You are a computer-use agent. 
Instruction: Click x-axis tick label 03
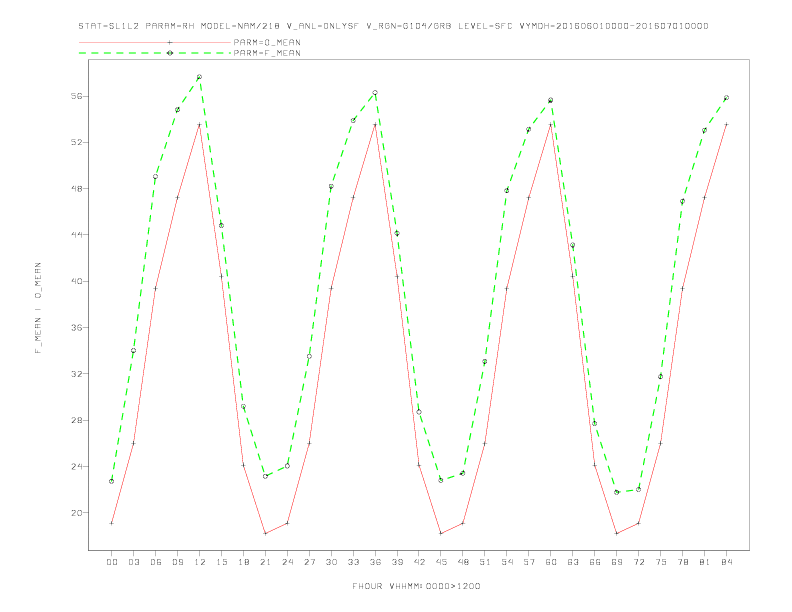click(x=133, y=562)
